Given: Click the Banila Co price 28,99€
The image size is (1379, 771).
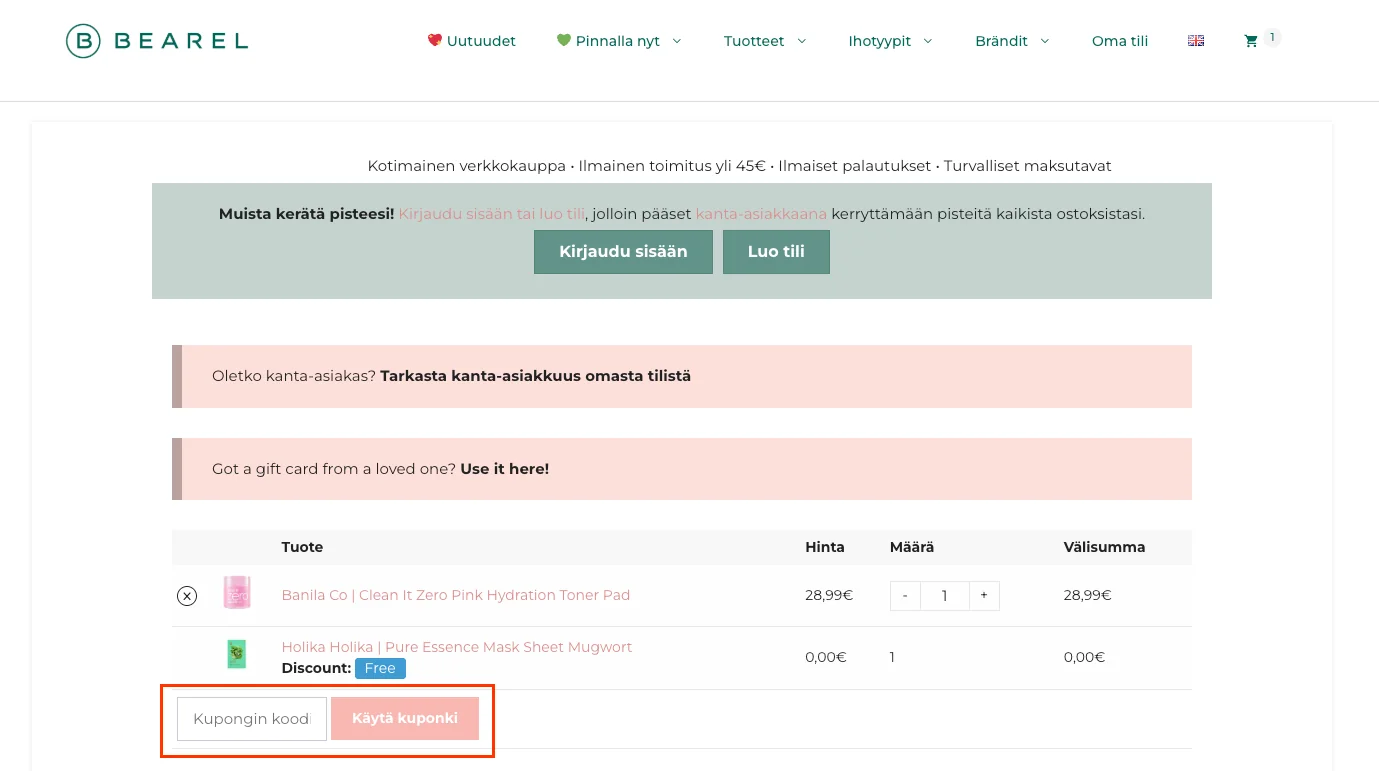Looking at the screenshot, I should click(829, 595).
